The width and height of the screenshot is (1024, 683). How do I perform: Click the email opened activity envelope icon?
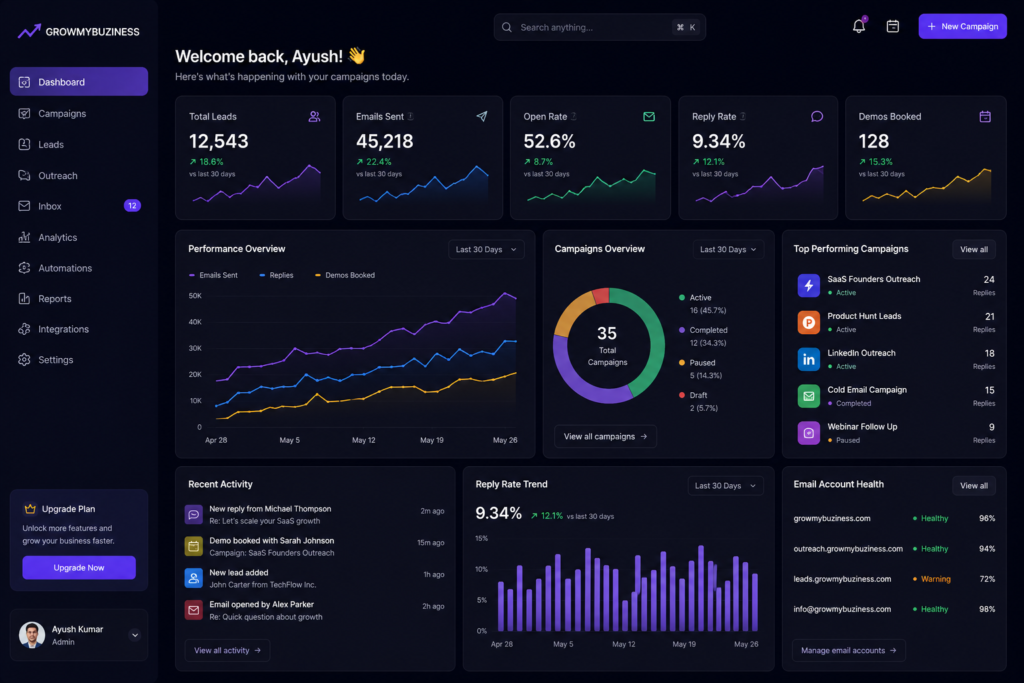click(x=193, y=610)
